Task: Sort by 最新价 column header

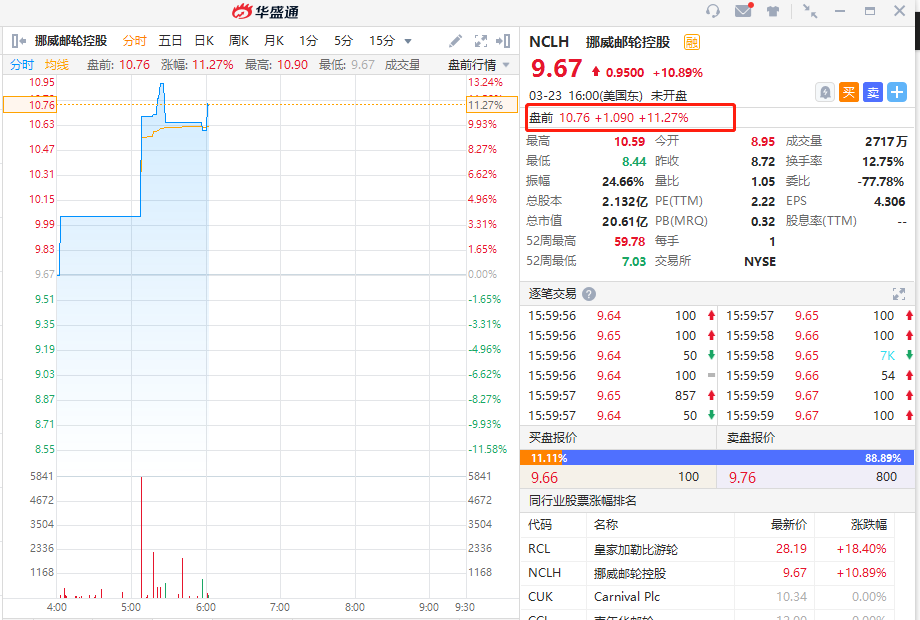Action: [789, 524]
